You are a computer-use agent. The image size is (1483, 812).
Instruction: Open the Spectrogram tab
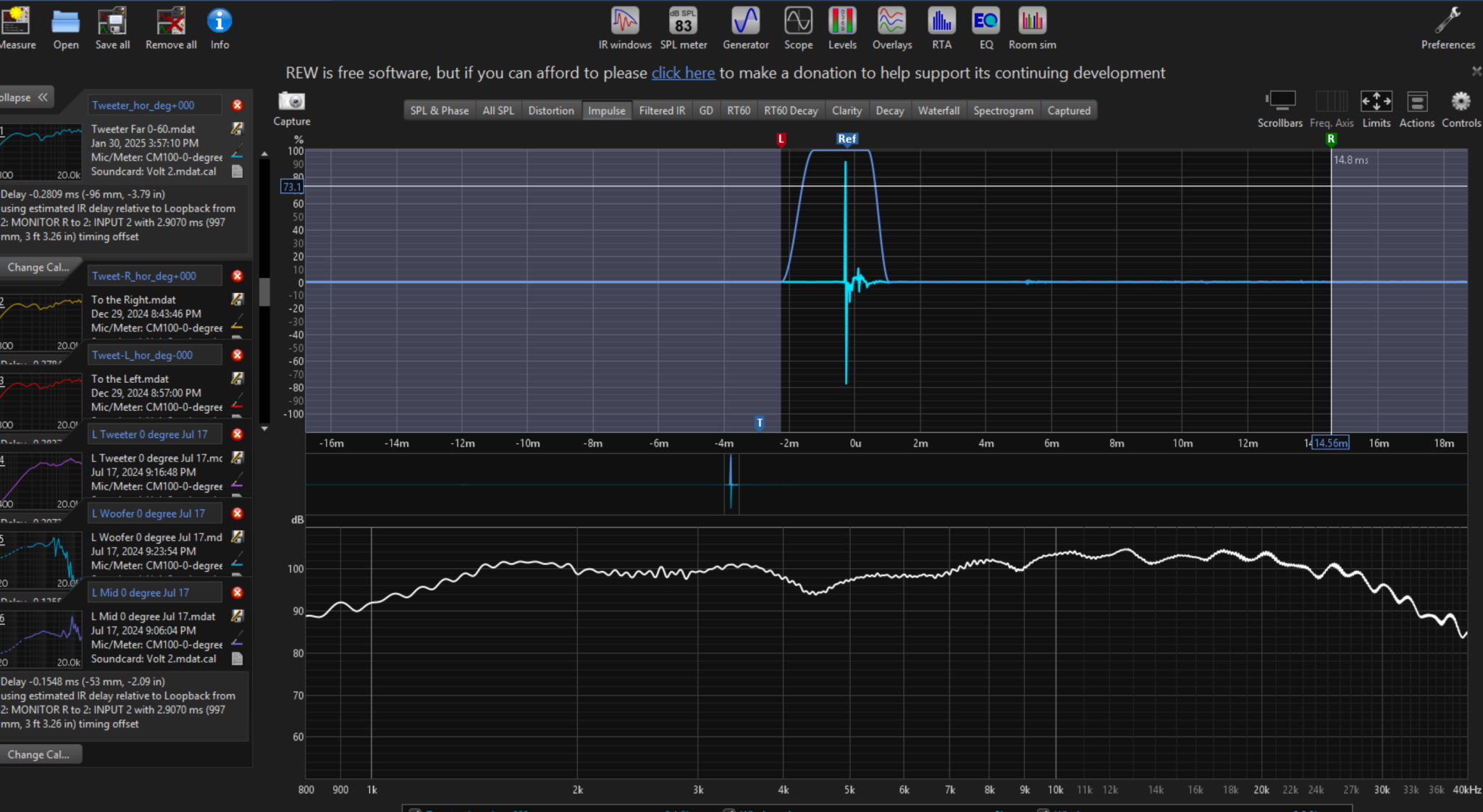coord(1003,110)
